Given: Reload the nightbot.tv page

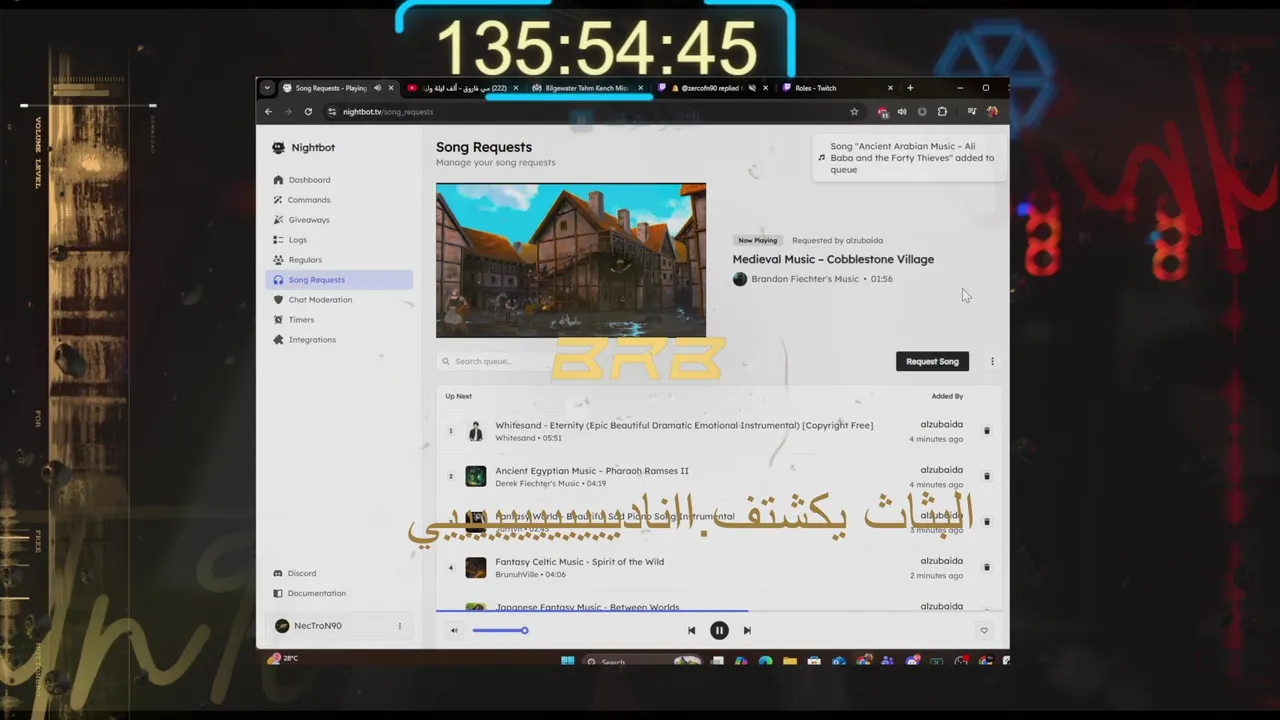Looking at the screenshot, I should coord(308,112).
